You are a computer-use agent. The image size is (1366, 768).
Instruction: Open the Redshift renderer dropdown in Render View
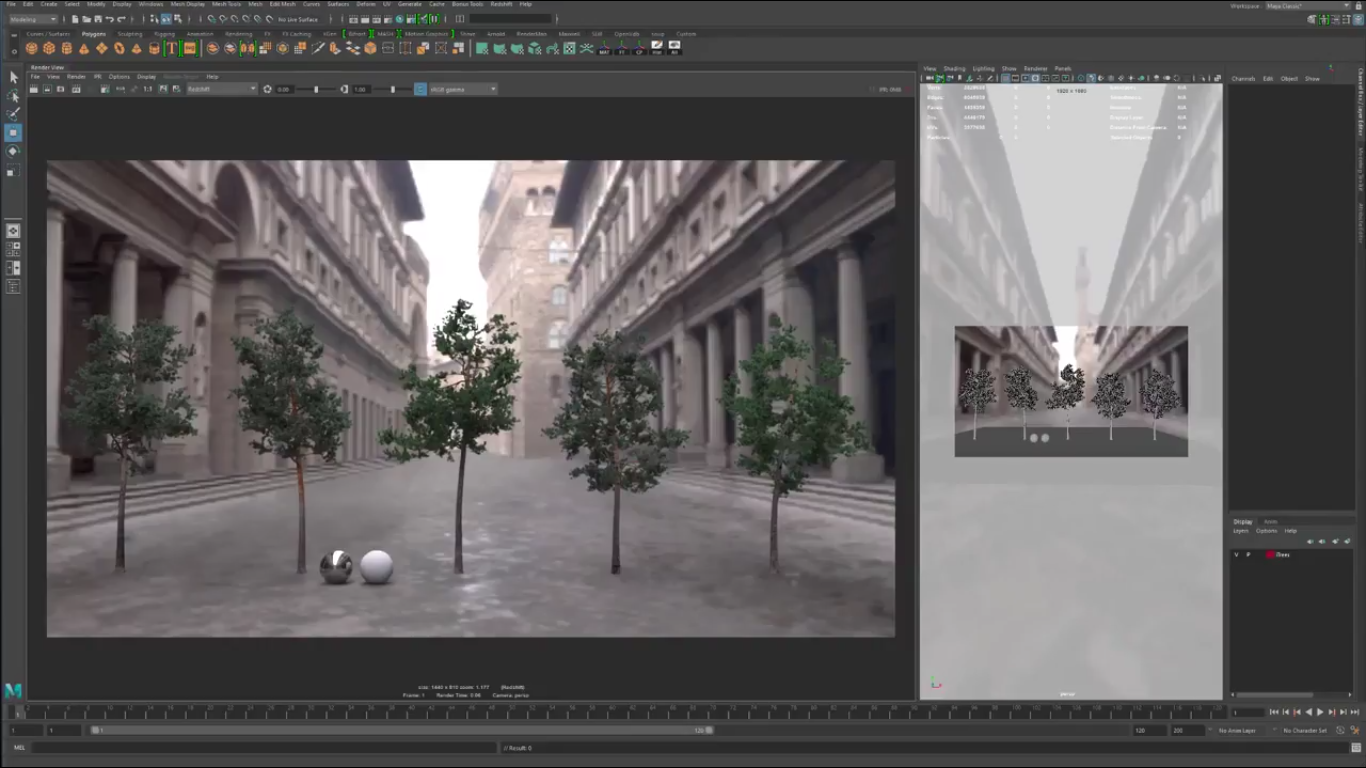tap(222, 89)
